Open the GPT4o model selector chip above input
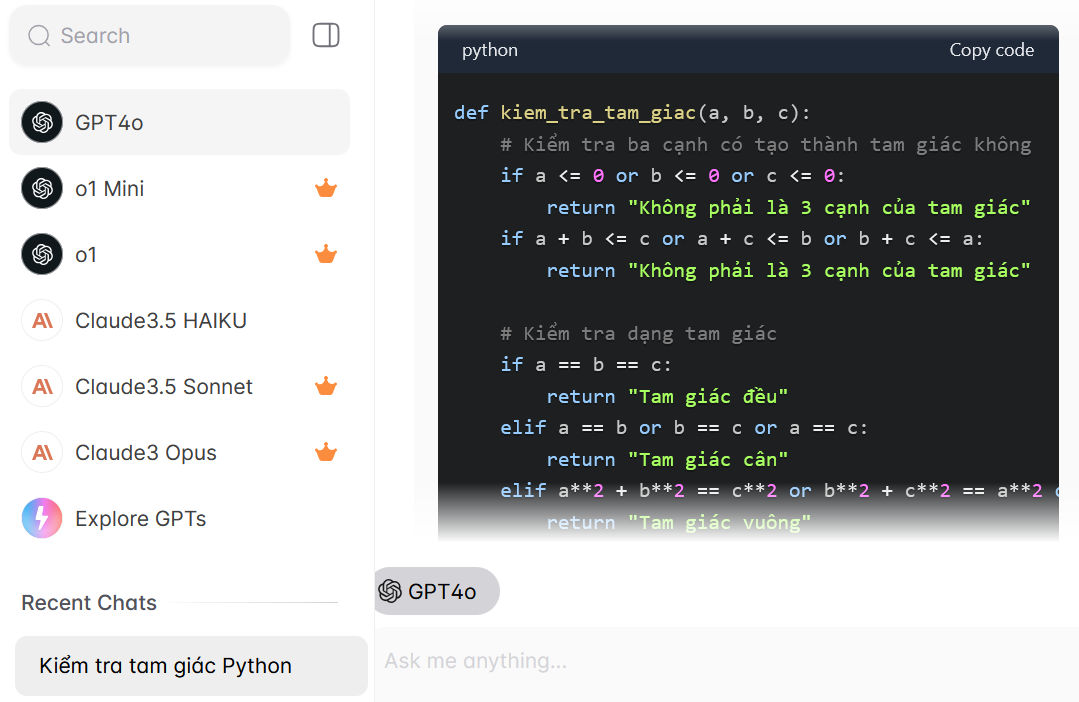Screen dimensions: 1079x702 436,591
